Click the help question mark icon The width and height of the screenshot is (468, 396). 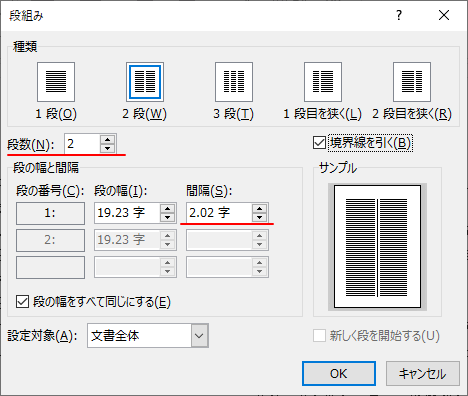(x=399, y=15)
